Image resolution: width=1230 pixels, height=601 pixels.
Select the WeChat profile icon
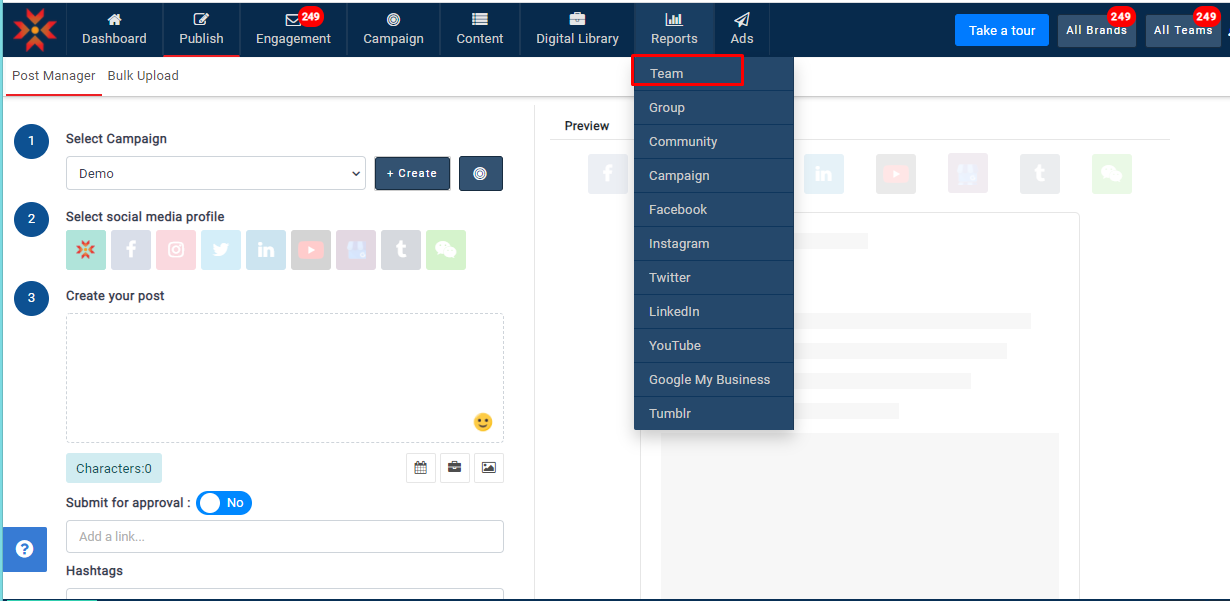446,250
